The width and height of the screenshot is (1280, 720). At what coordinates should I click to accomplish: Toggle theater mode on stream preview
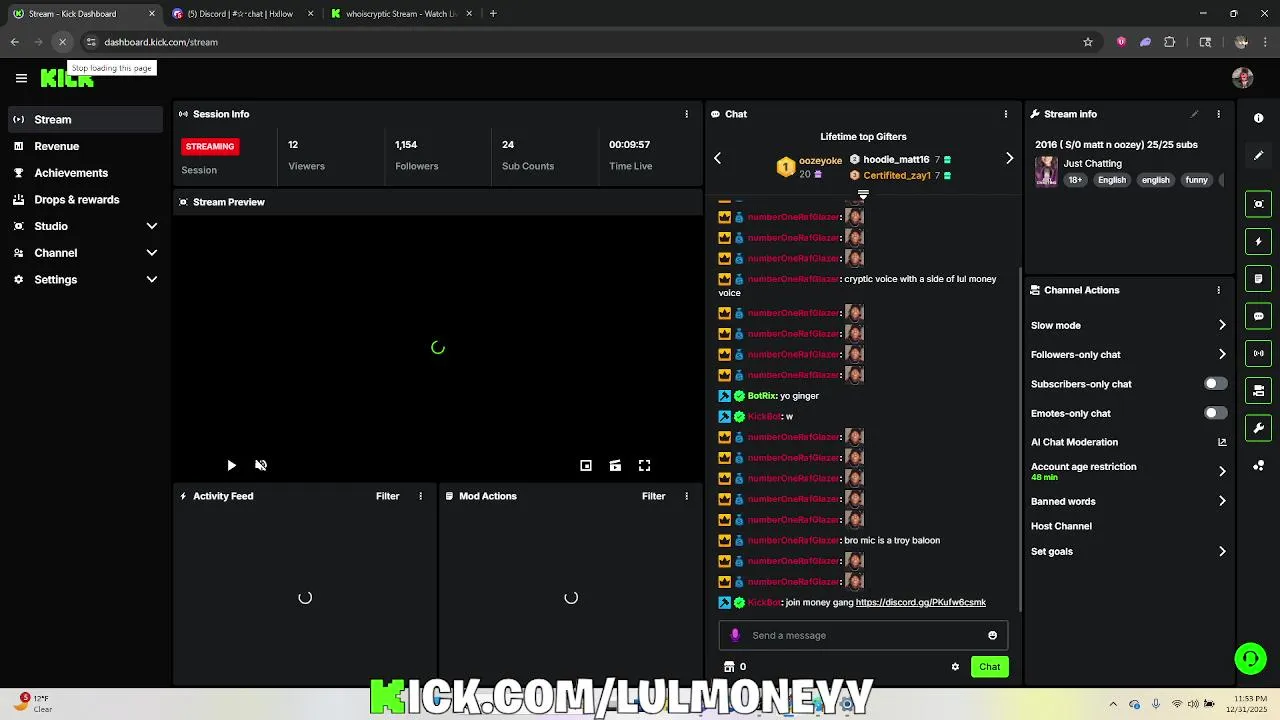pos(615,465)
